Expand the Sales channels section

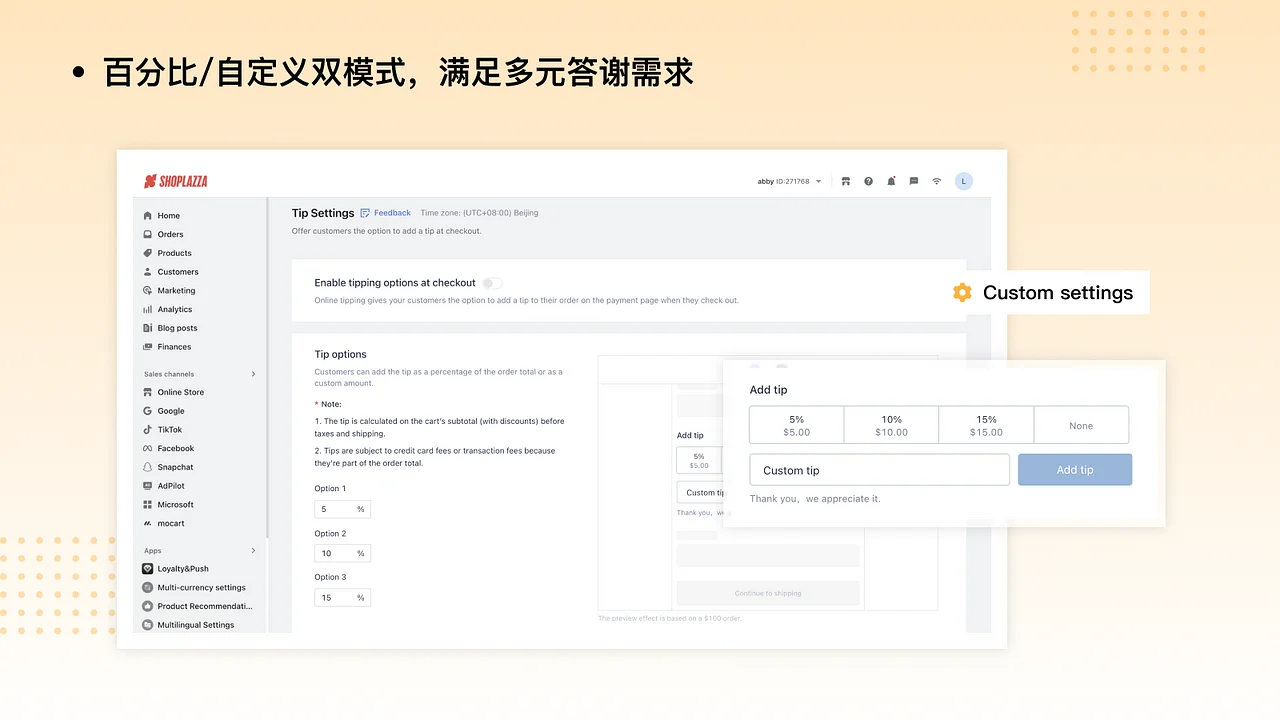(x=253, y=373)
